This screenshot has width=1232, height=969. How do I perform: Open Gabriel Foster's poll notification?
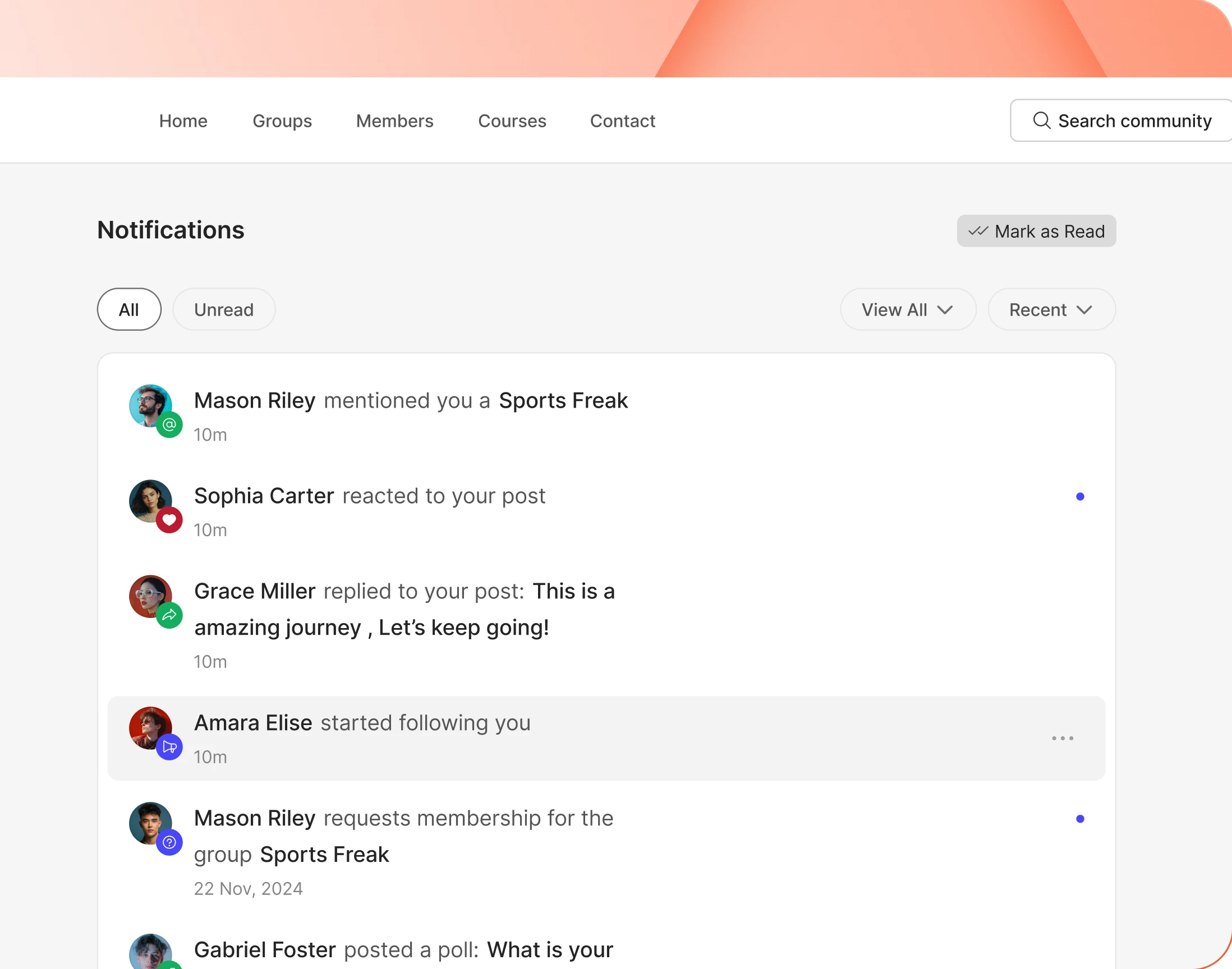pos(606,950)
